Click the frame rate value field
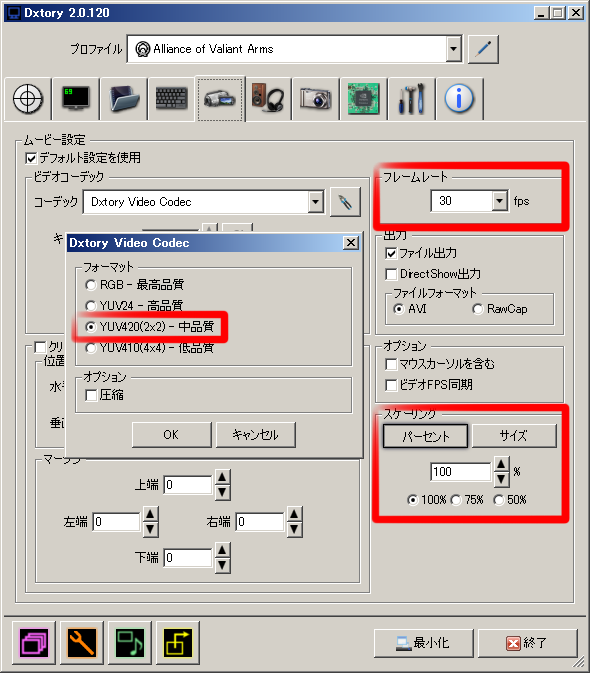The height and width of the screenshot is (673, 590). coord(461,201)
